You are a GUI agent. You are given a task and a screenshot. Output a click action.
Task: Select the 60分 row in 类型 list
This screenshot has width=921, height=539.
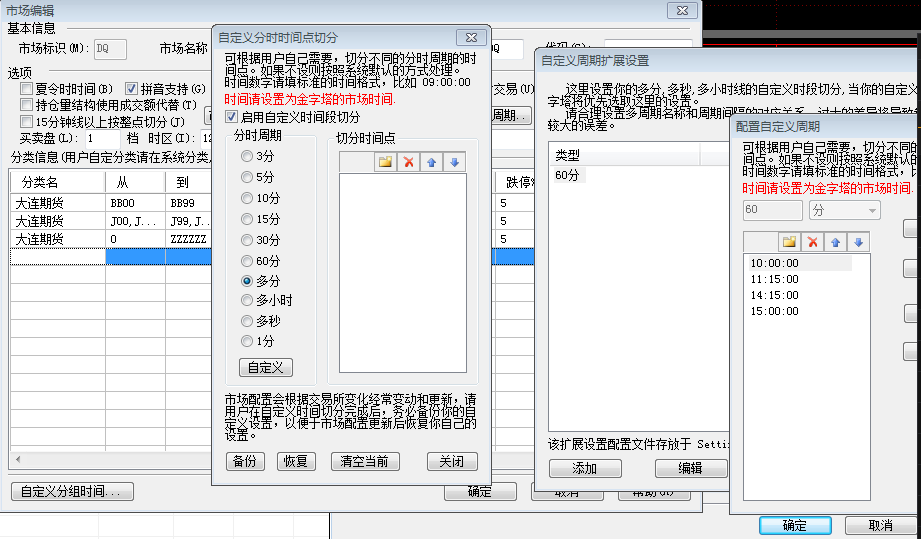[567, 175]
